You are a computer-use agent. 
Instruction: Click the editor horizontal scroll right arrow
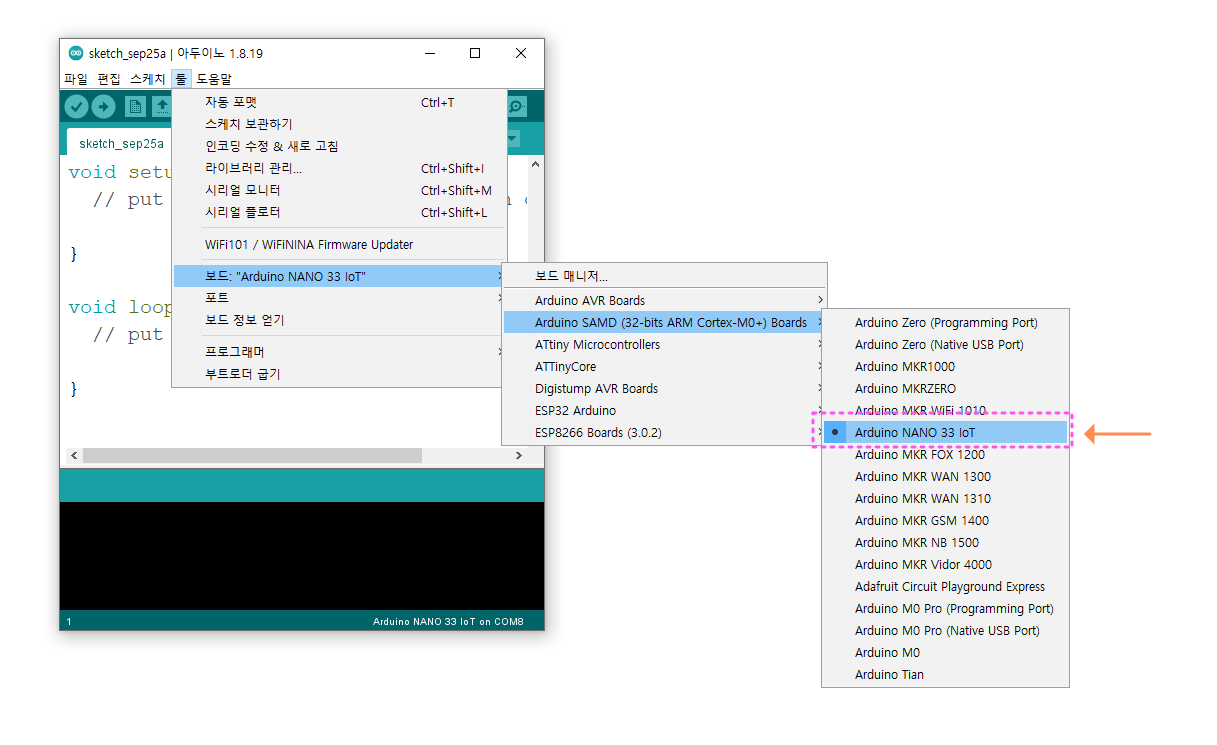tap(518, 455)
